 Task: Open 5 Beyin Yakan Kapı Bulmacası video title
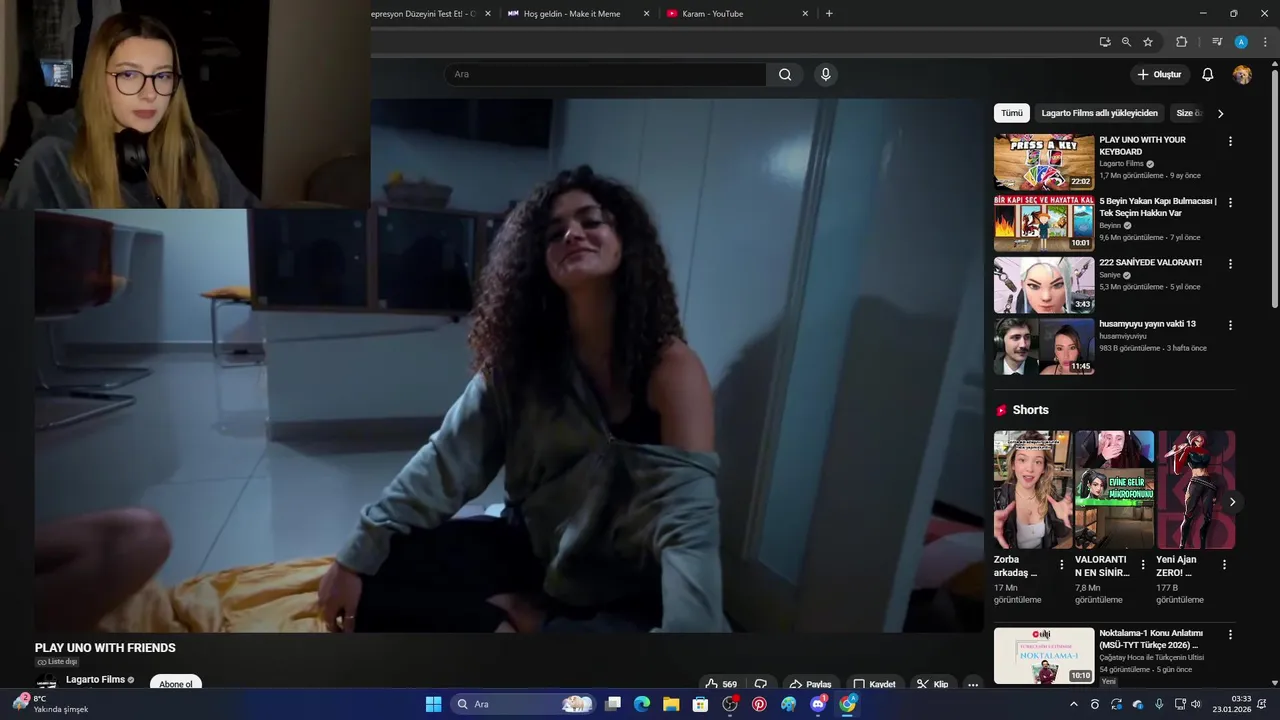pyautogui.click(x=1157, y=207)
